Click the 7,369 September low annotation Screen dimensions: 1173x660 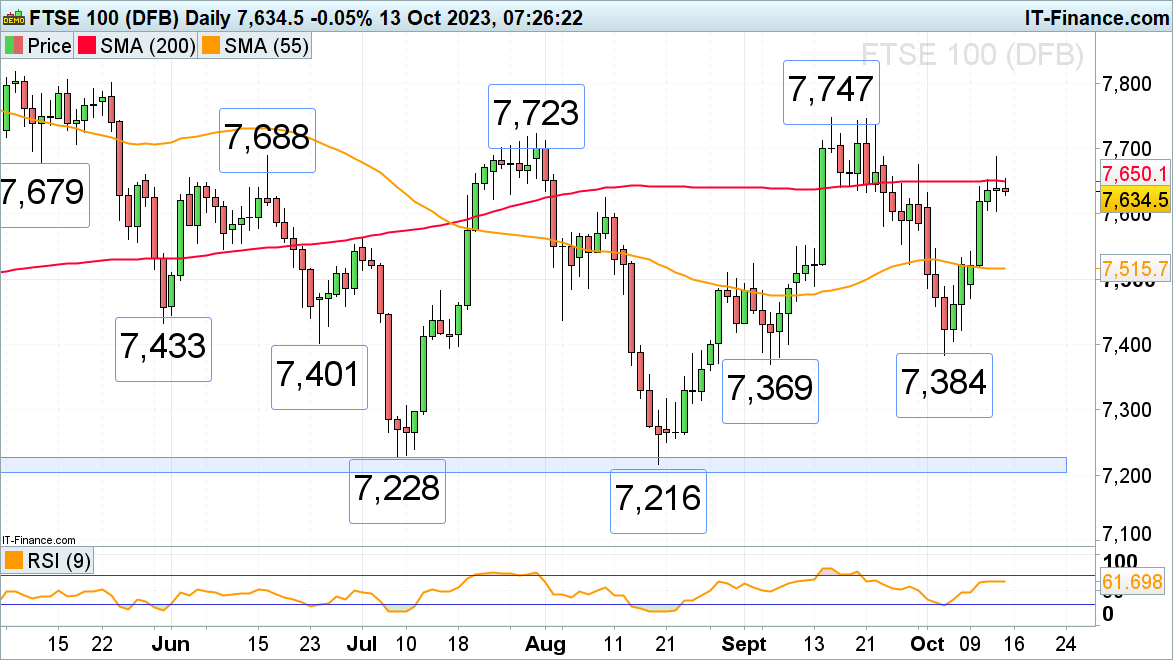pos(771,390)
